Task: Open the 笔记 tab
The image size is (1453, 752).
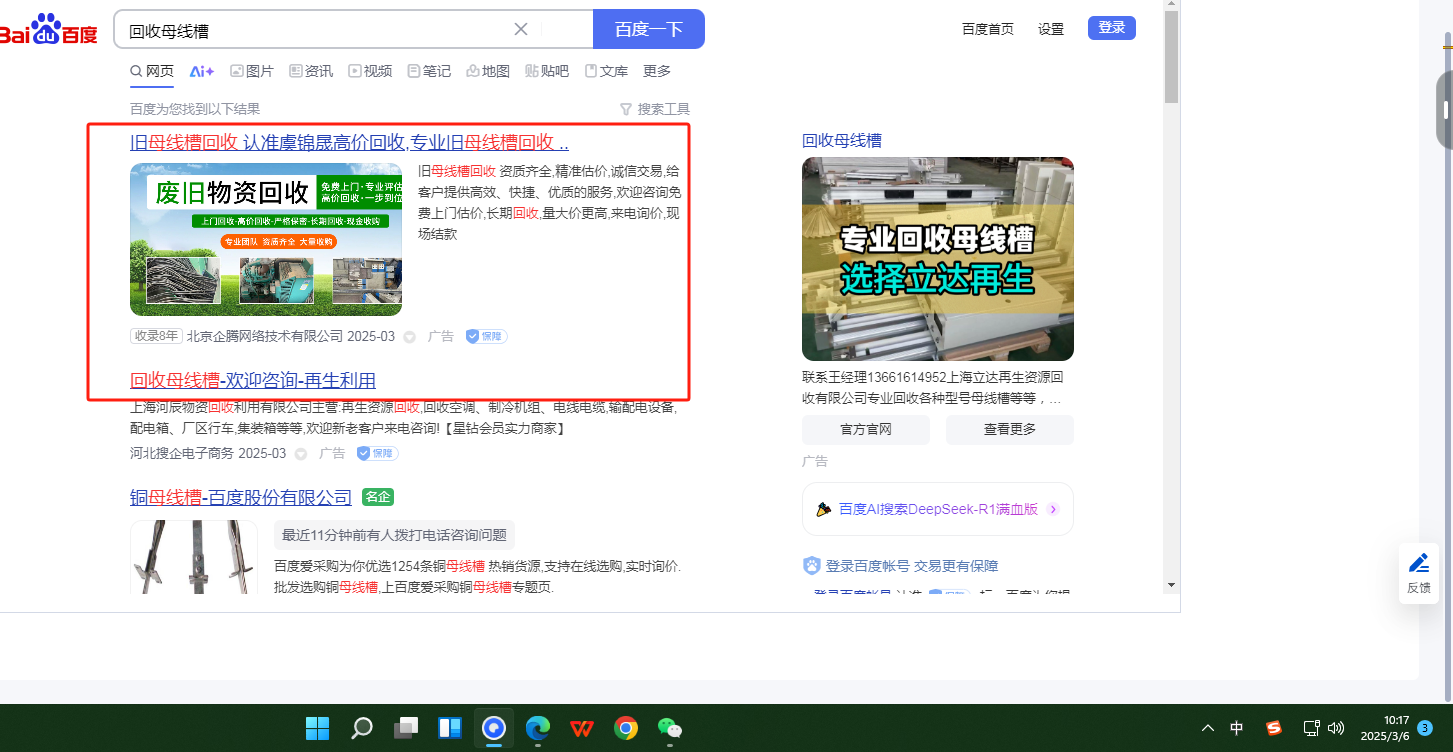Action: 429,71
